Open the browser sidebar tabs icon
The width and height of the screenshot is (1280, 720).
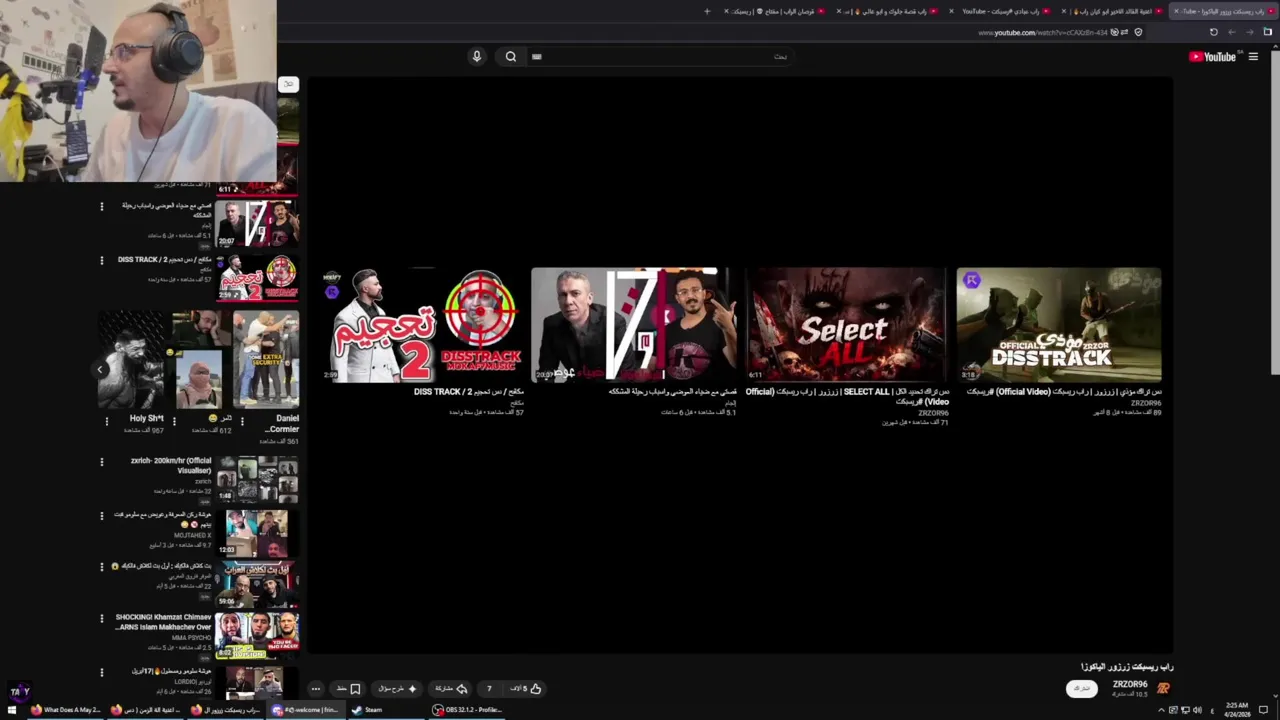pos(1268,32)
